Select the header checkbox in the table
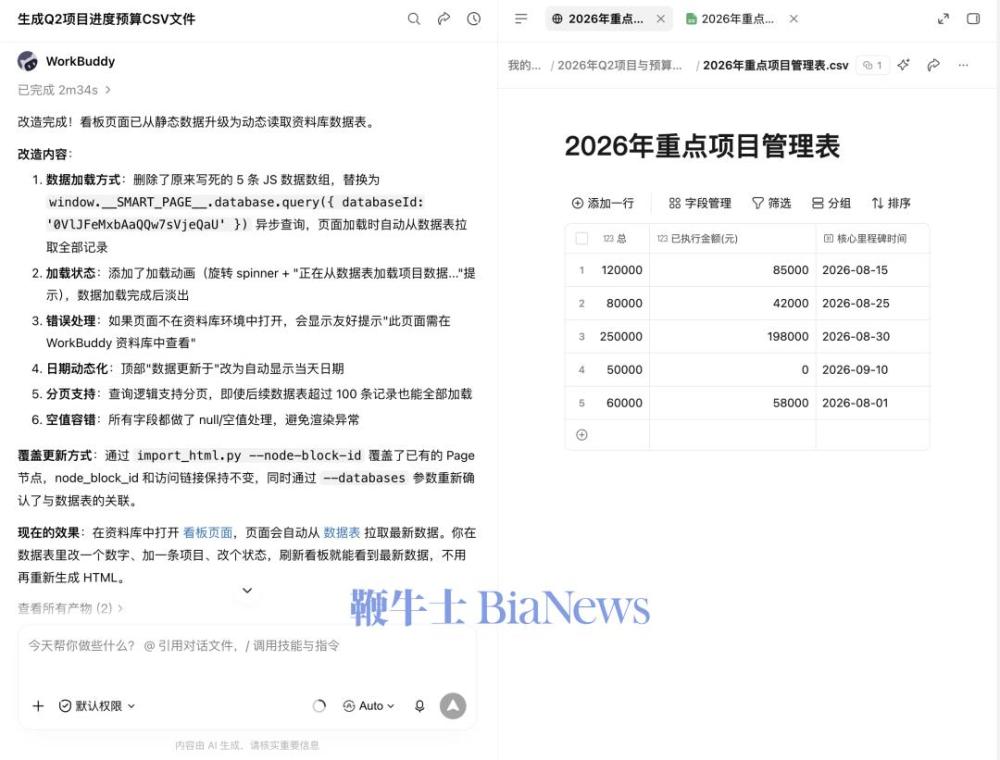Image resolution: width=1000 pixels, height=760 pixels. pyautogui.click(x=582, y=238)
